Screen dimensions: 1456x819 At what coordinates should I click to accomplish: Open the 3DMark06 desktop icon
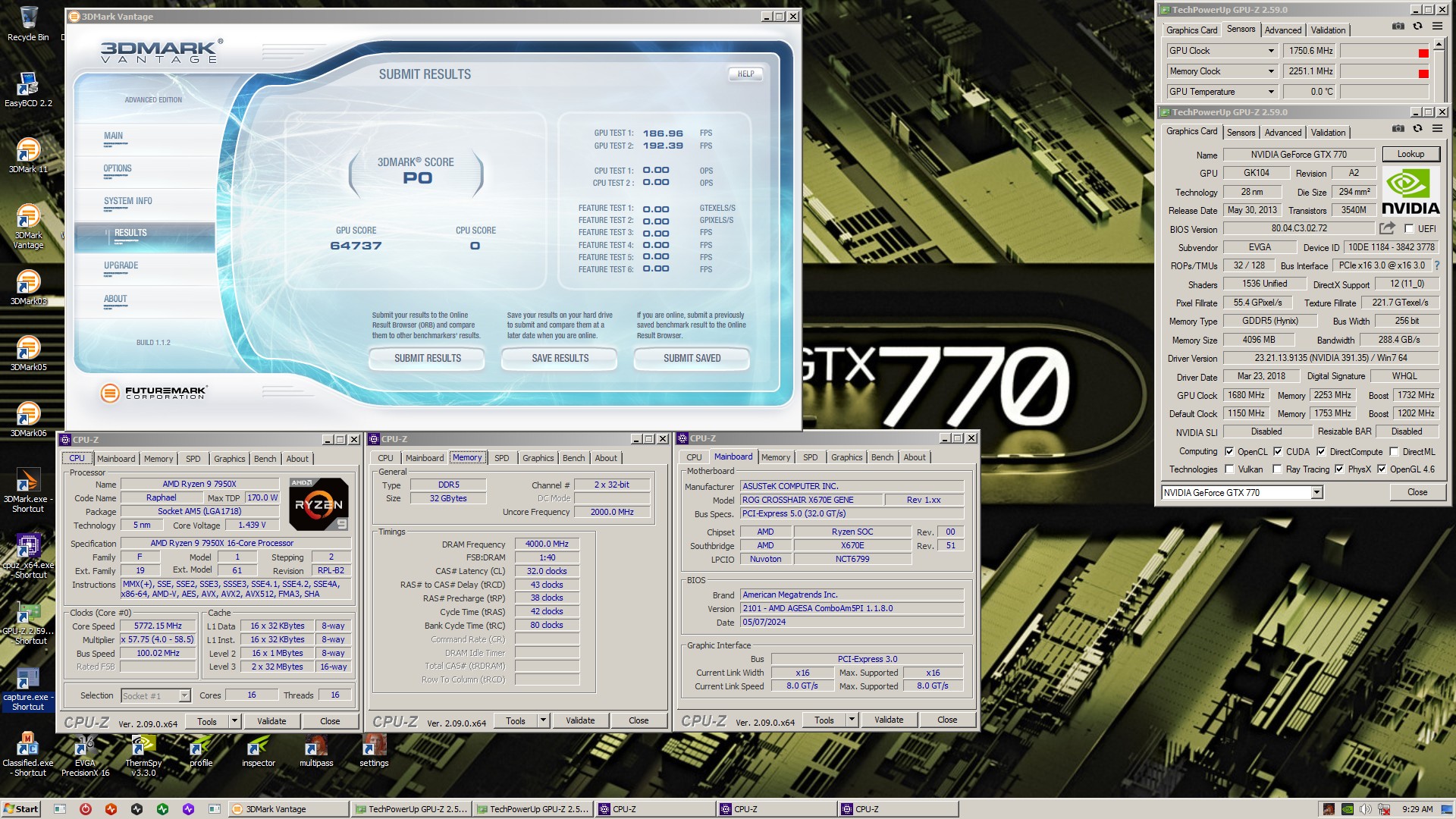28,419
